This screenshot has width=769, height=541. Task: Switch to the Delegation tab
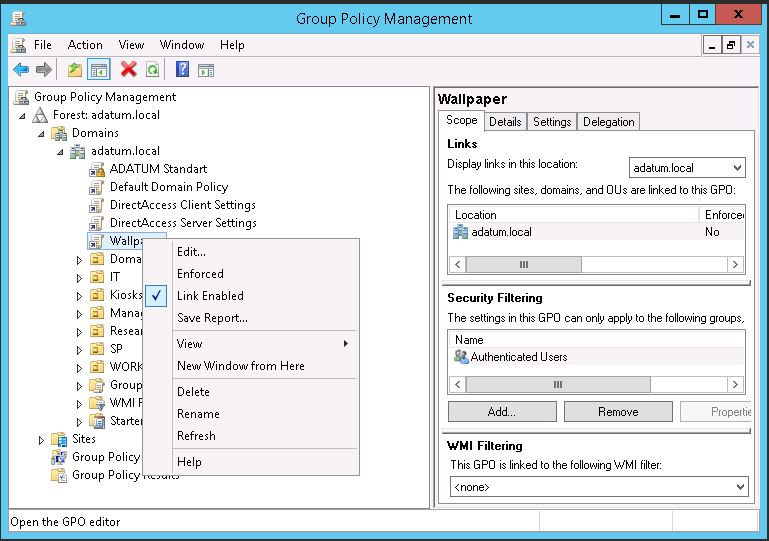609,122
